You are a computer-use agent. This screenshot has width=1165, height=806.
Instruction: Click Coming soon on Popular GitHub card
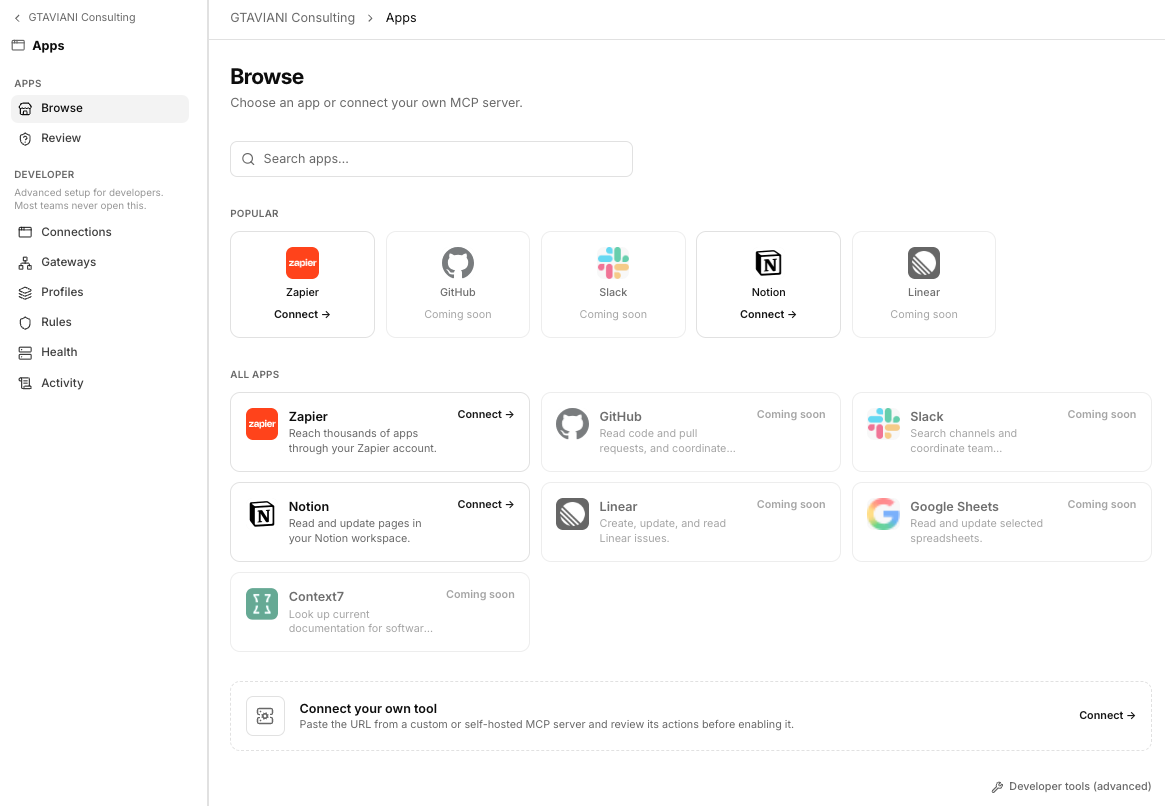coord(458,314)
